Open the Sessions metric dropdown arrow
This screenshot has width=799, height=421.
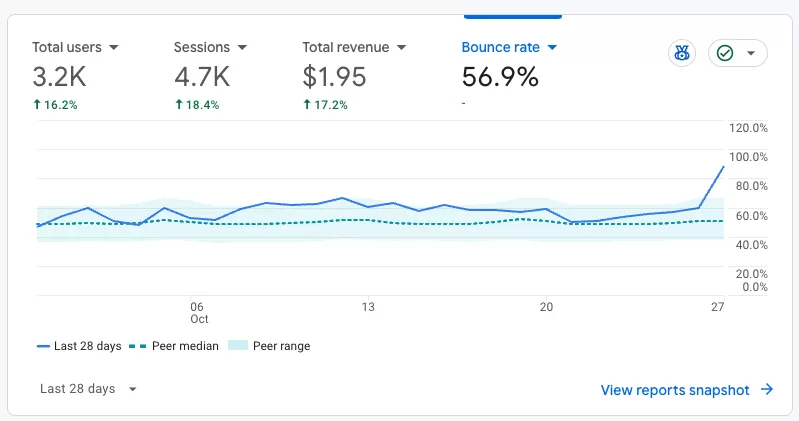242,47
